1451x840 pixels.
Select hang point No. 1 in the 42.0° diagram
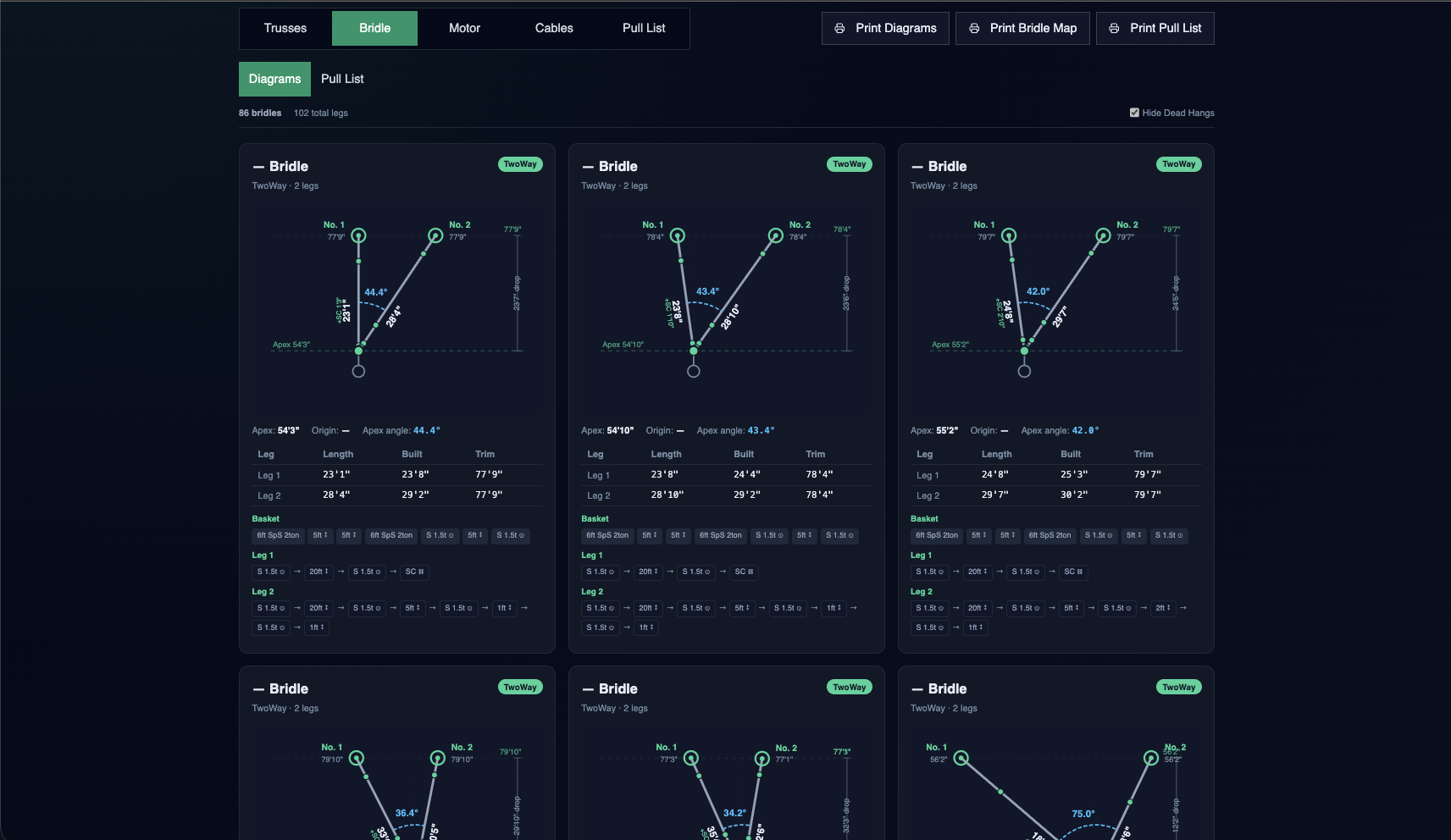coord(1008,235)
